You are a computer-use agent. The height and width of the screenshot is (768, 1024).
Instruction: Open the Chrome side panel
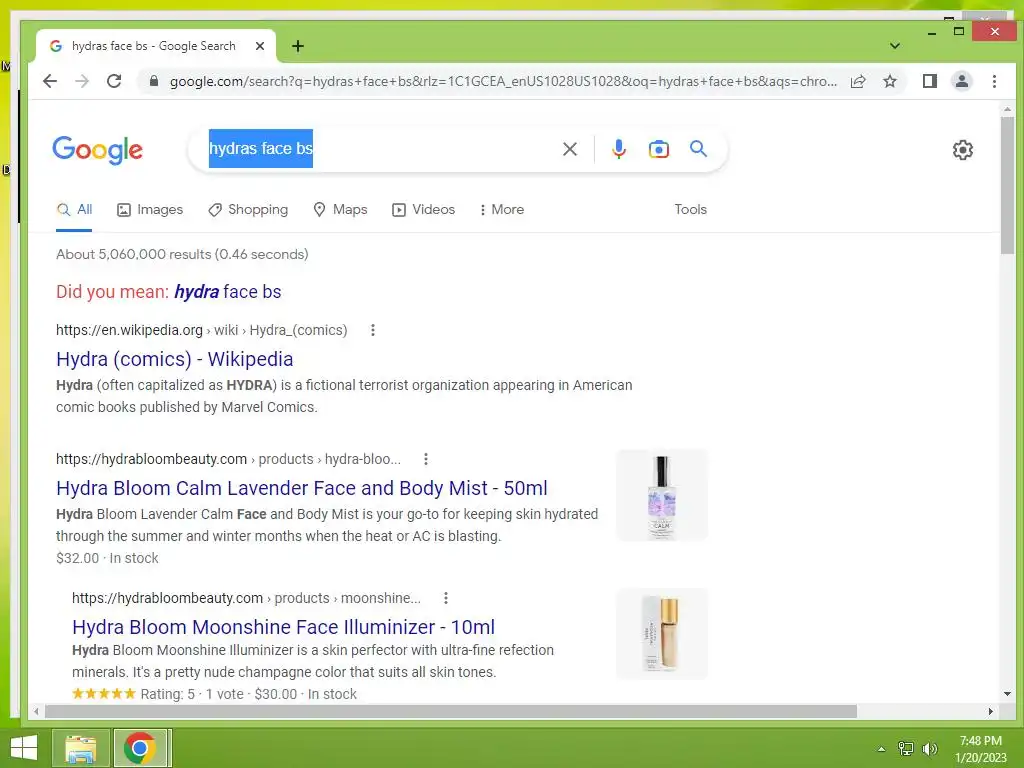tap(929, 81)
